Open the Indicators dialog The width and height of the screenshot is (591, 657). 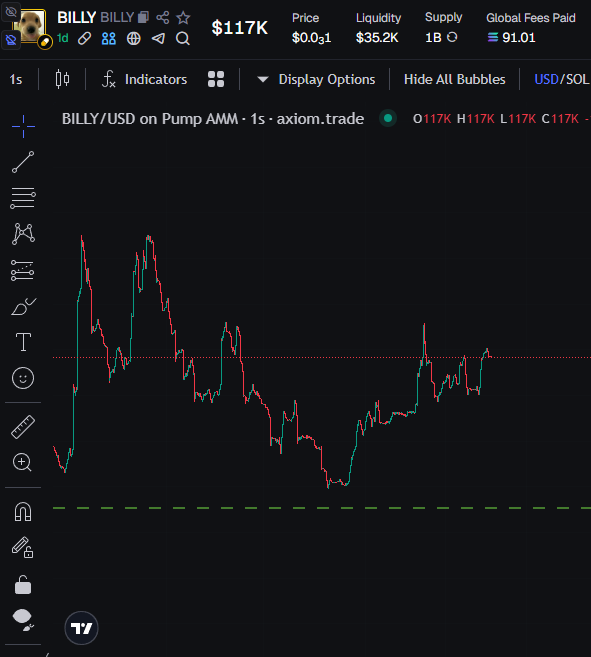tap(145, 79)
